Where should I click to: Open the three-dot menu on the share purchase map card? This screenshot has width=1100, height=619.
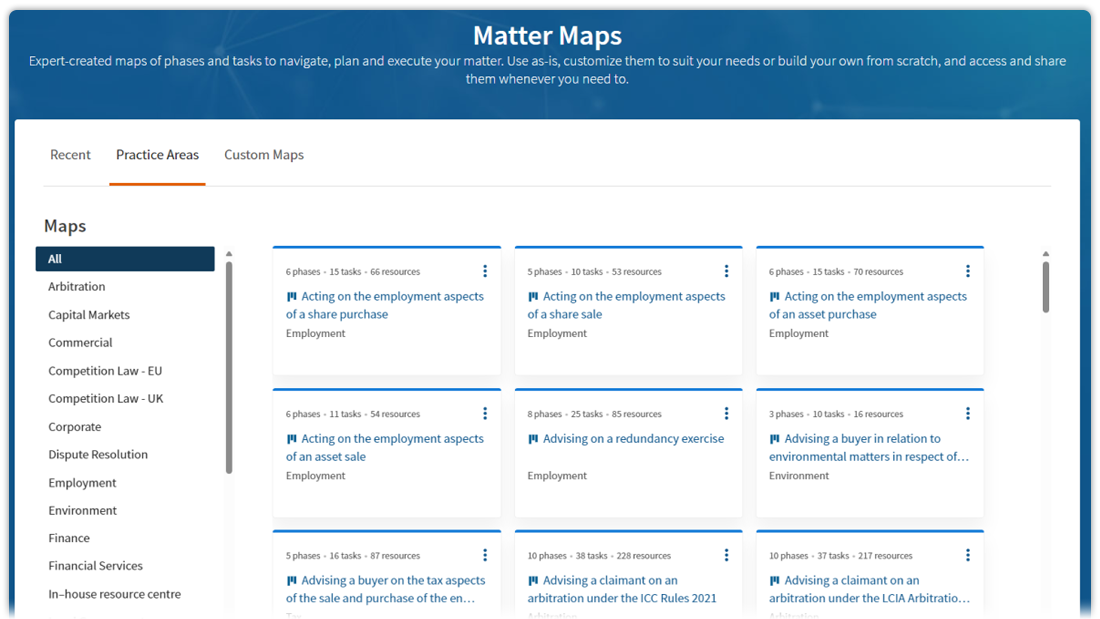[x=485, y=270]
